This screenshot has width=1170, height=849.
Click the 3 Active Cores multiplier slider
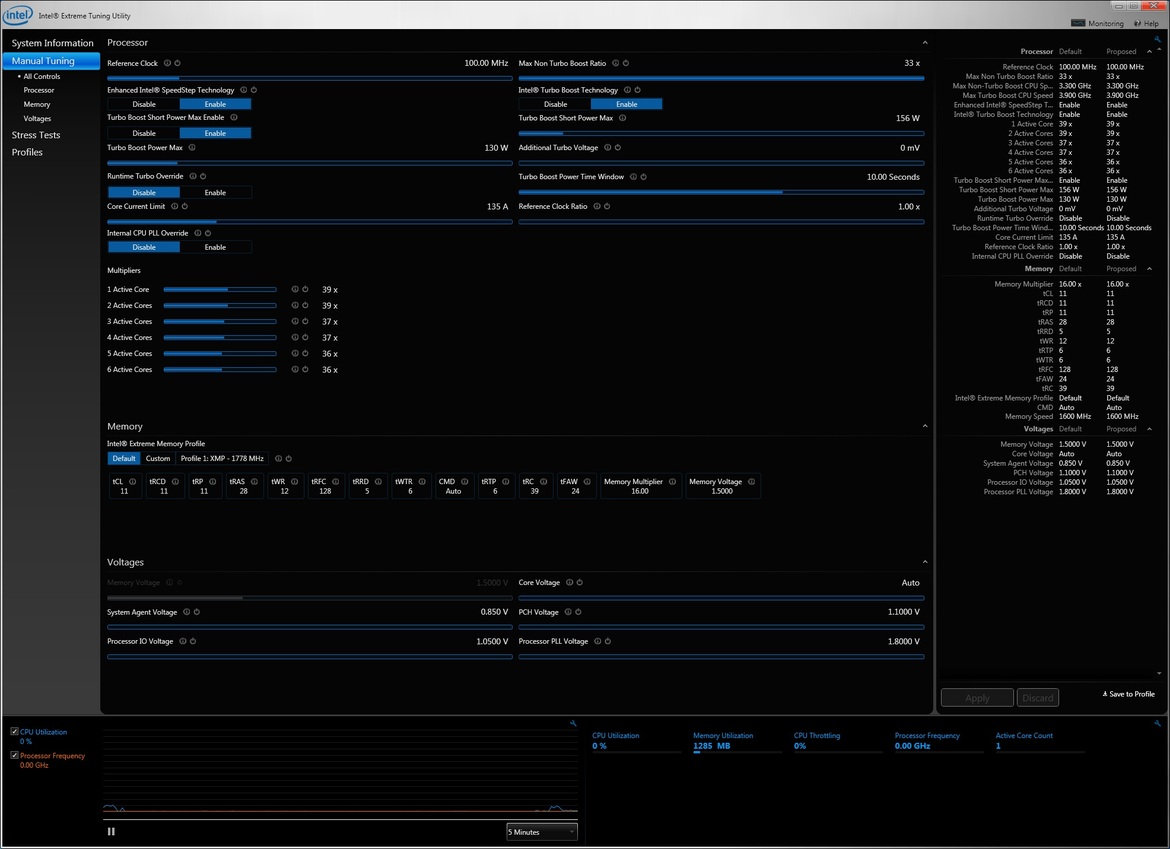pos(220,322)
